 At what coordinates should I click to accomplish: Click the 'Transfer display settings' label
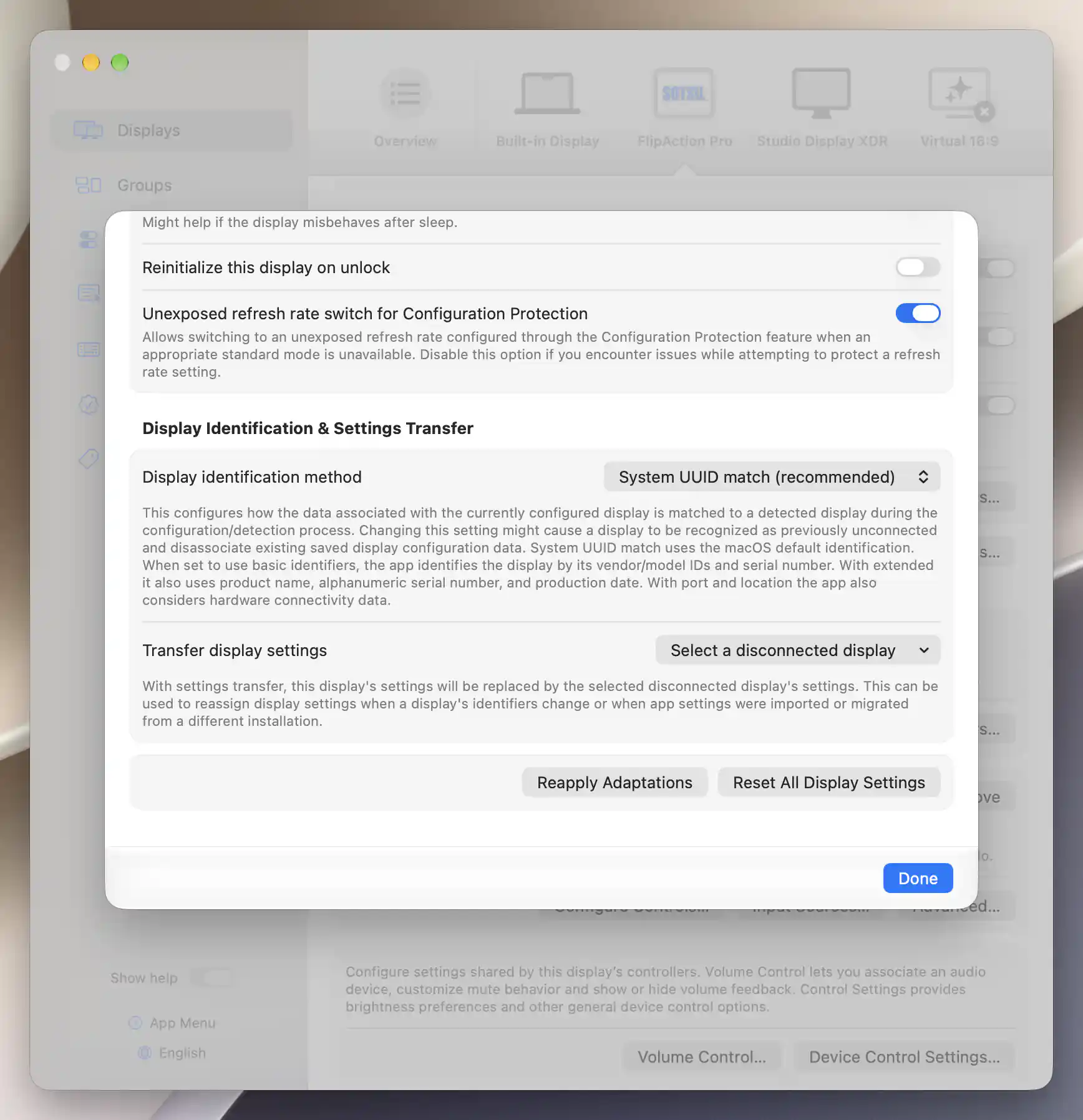[235, 650]
